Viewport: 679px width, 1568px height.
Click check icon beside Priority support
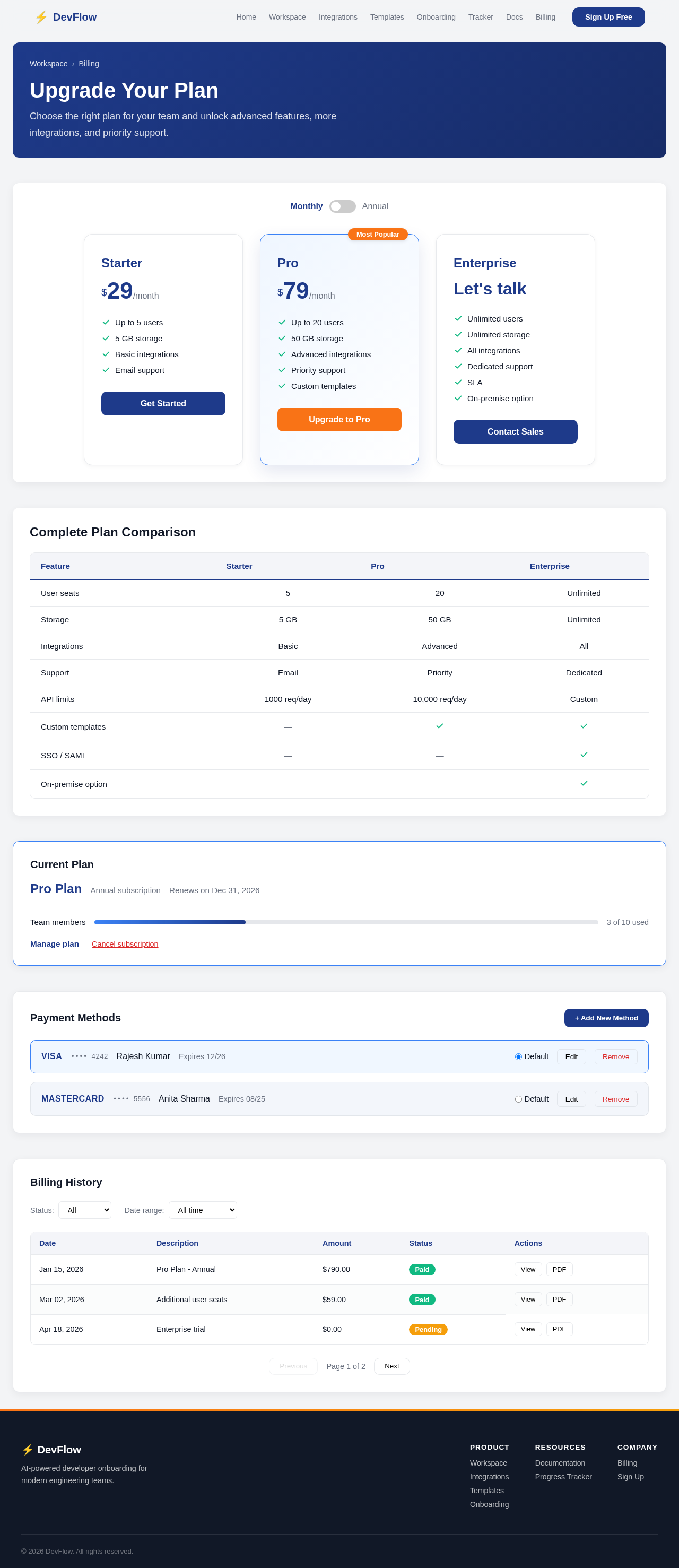coord(282,369)
